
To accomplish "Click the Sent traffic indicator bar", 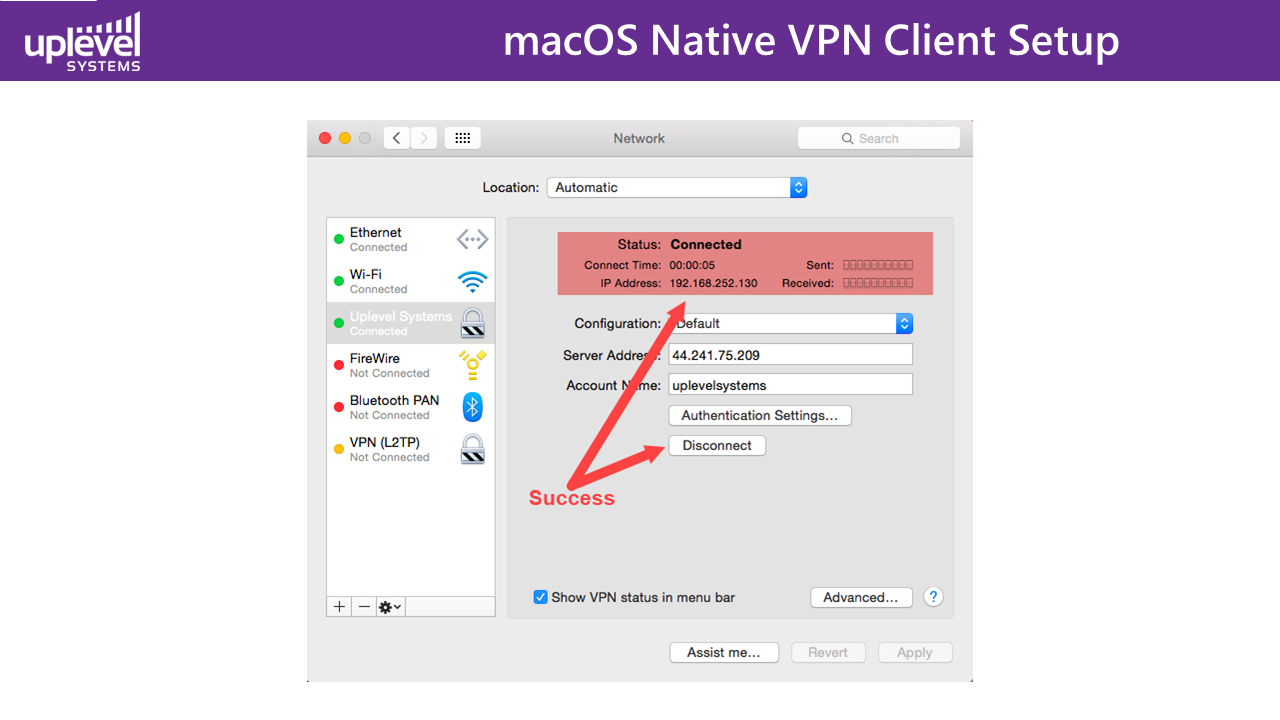I will tap(878, 265).
